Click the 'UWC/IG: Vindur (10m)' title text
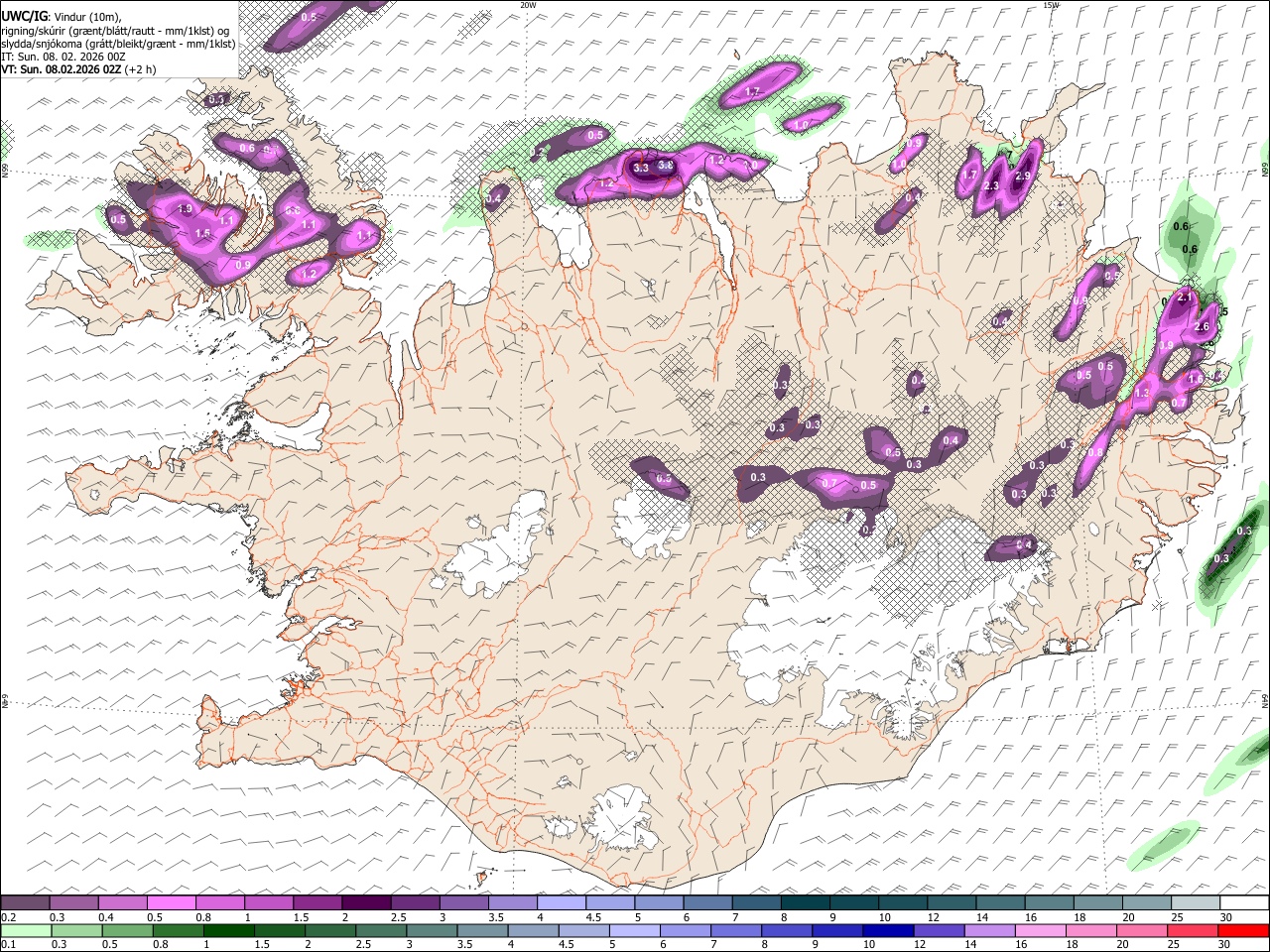Viewport: 1270px width, 952px height. [x=62, y=16]
